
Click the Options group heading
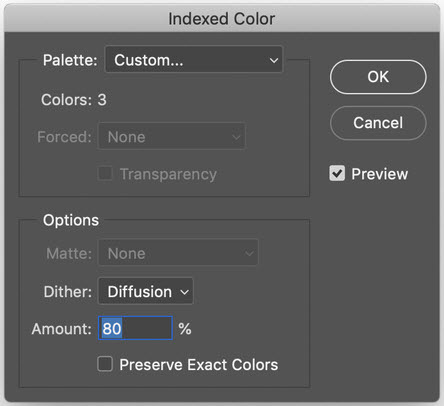[x=71, y=220]
